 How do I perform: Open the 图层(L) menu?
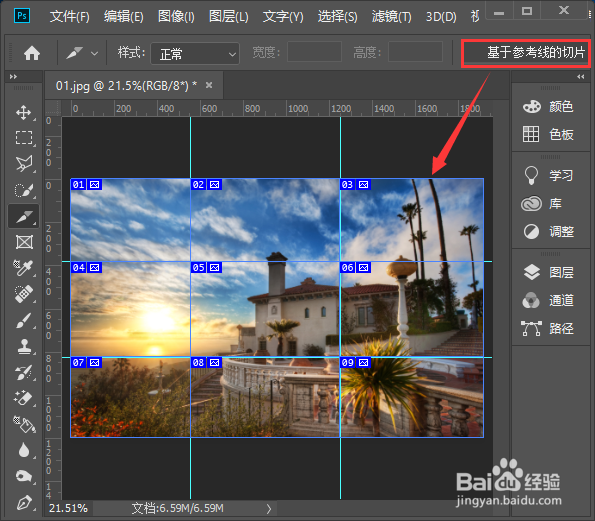[x=229, y=17]
